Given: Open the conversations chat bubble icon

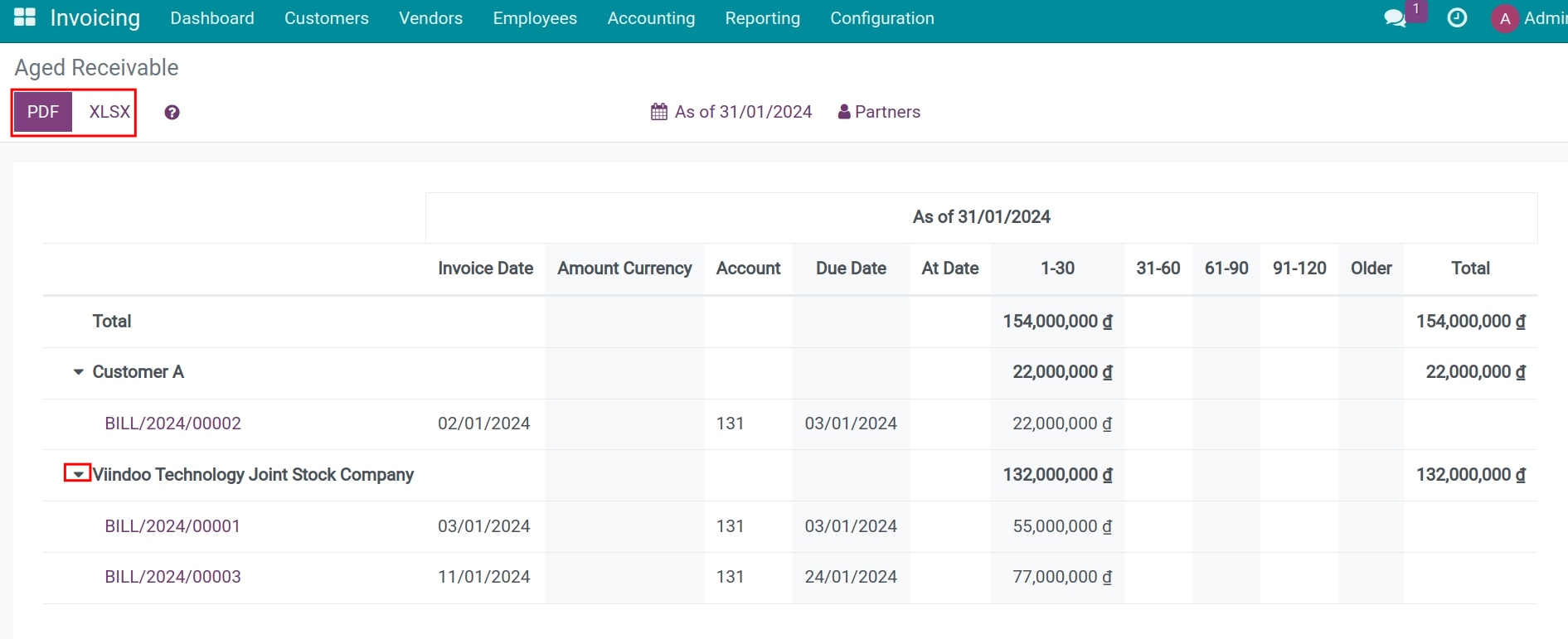Looking at the screenshot, I should pos(1395,18).
